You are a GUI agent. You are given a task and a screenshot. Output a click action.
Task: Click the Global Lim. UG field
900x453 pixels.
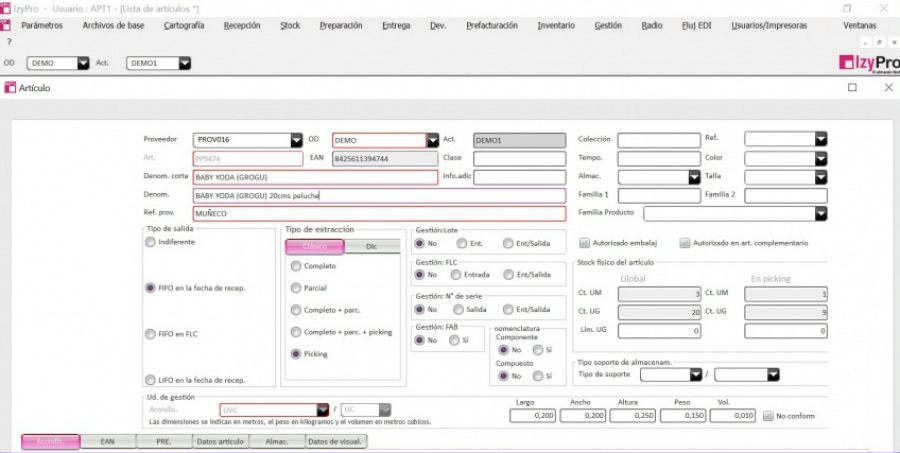659,331
